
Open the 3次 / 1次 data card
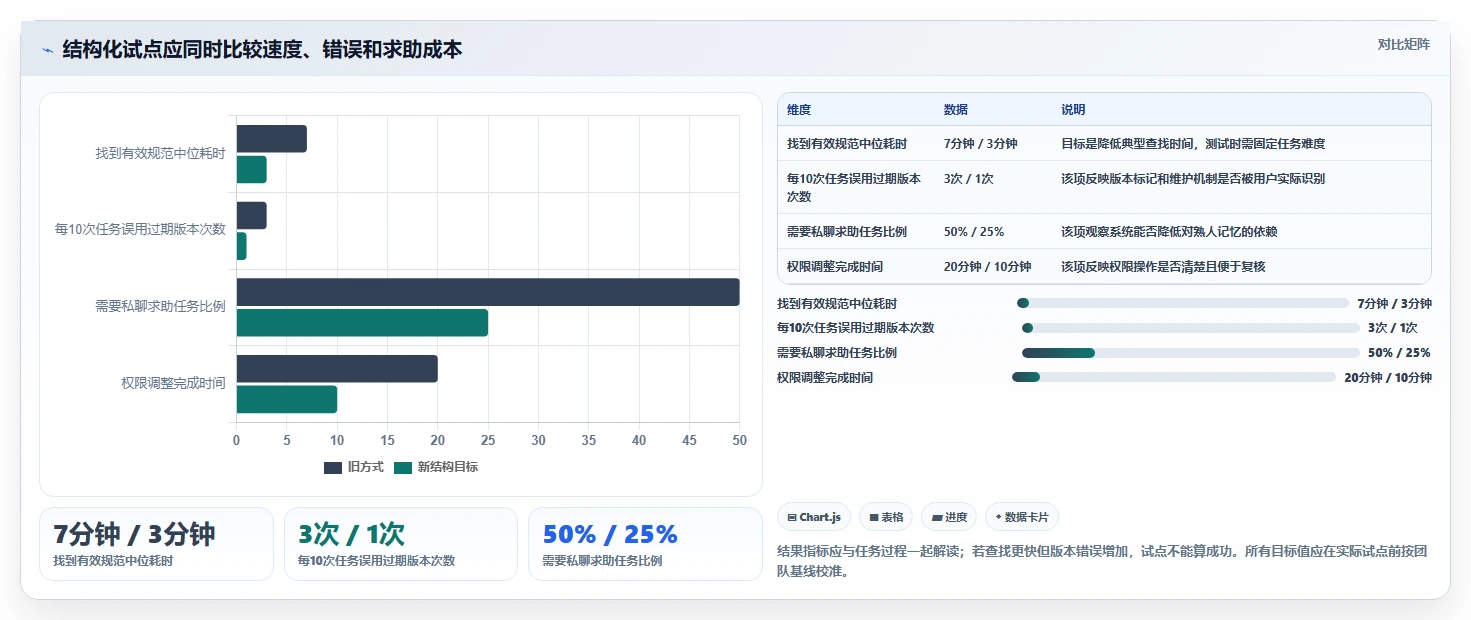click(x=401, y=544)
